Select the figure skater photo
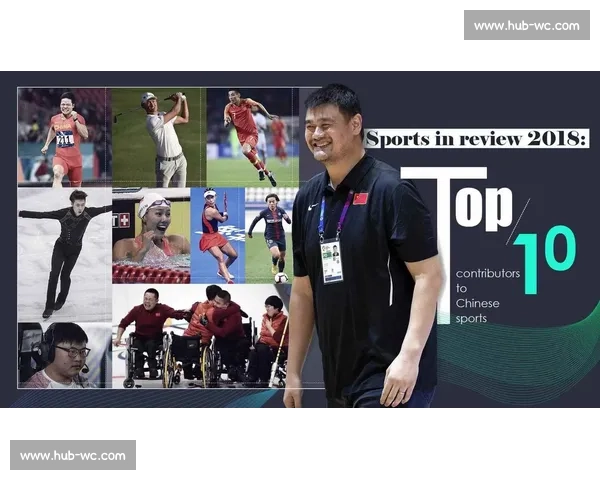This screenshot has height=480, width=600. (65, 255)
